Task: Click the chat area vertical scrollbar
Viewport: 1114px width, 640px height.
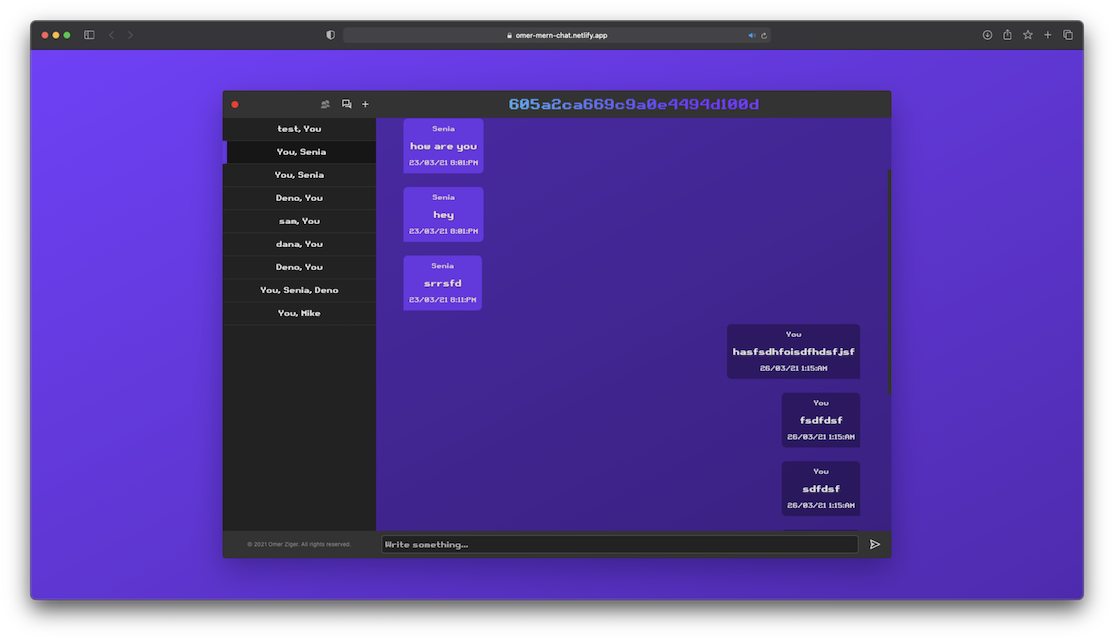Action: 888,280
